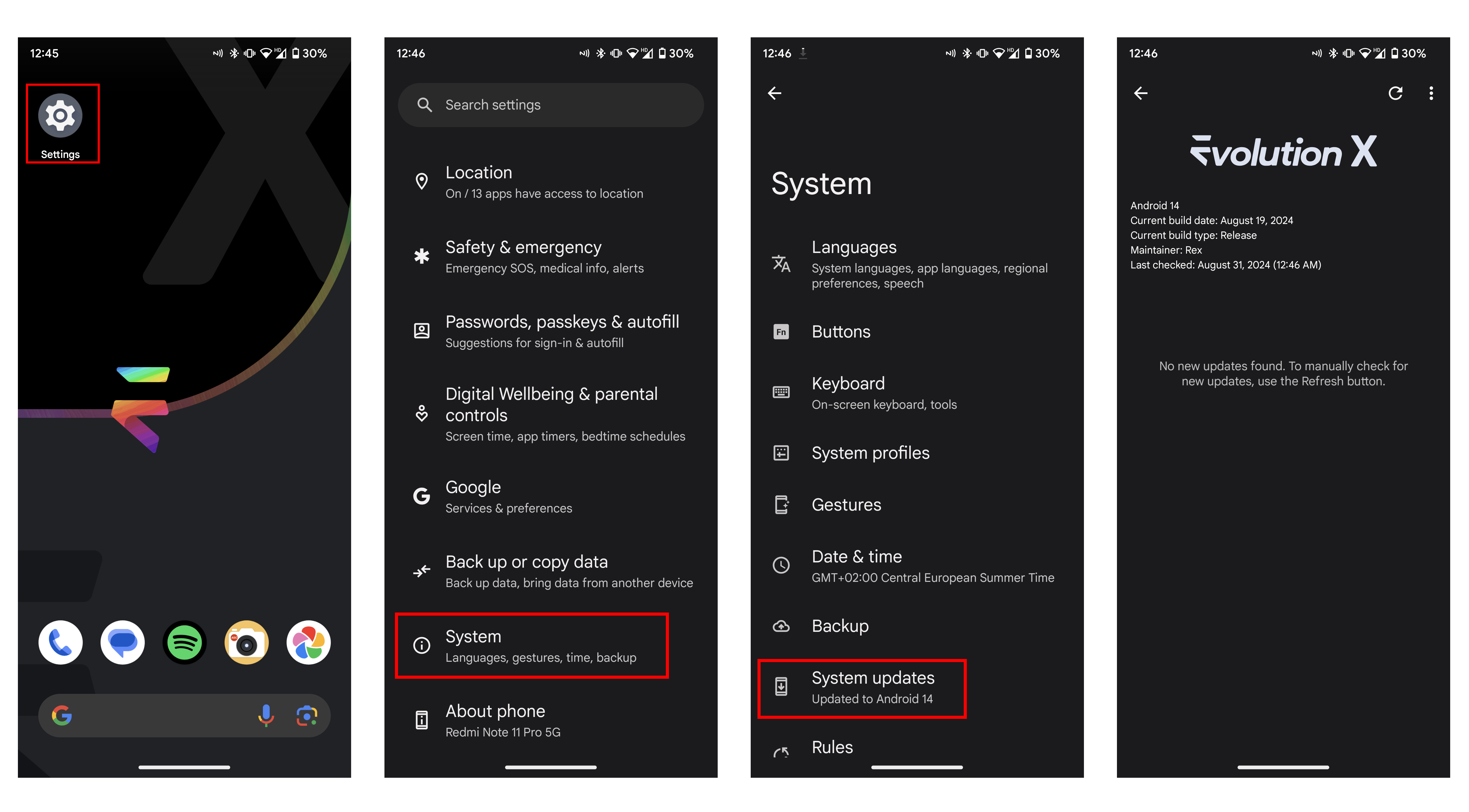This screenshot has height=812, width=1469.
Task: Launch the Camera app
Action: pos(246,643)
